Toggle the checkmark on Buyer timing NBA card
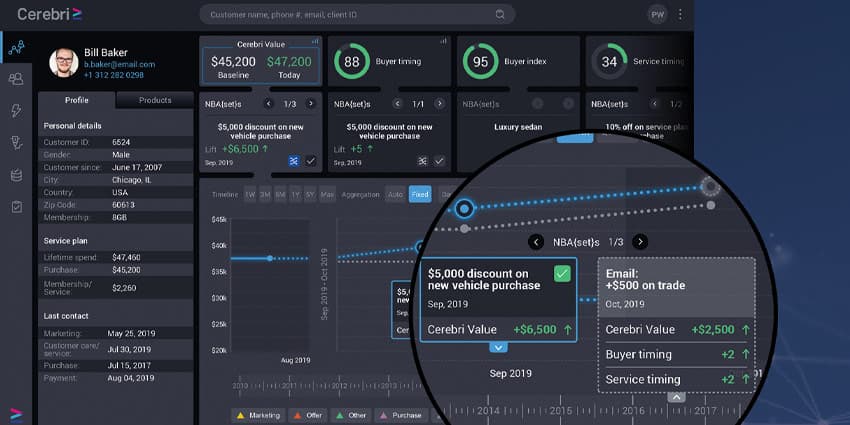This screenshot has height=425, width=850. pyautogui.click(x=439, y=161)
